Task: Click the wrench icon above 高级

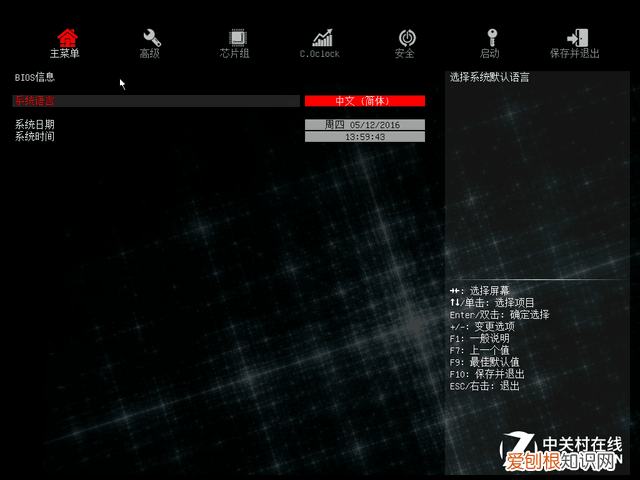Action: [151, 38]
